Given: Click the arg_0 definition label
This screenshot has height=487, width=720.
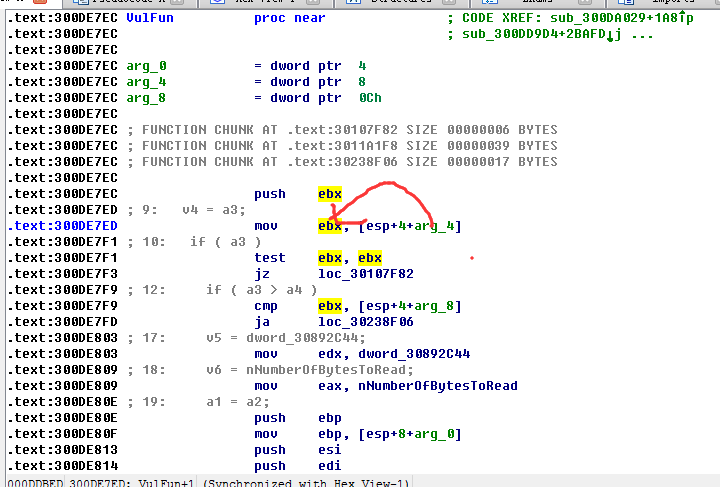Looking at the screenshot, I should 147,66.
